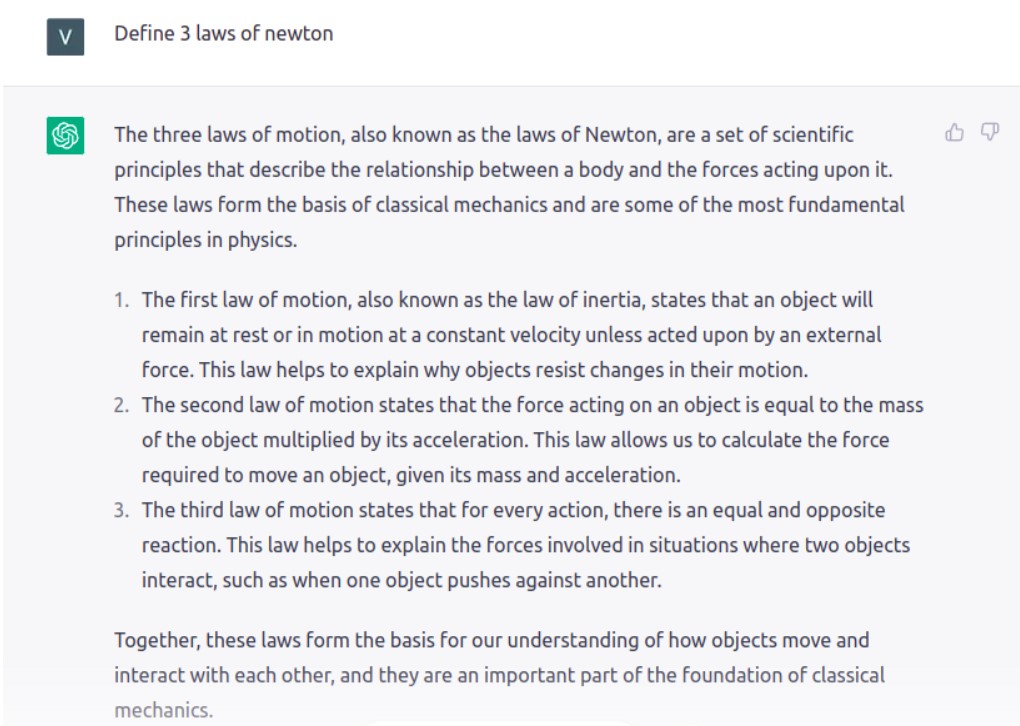Screen dimensions: 1020x726
Task: Click the list number 2. marker
Action: [x=122, y=405]
